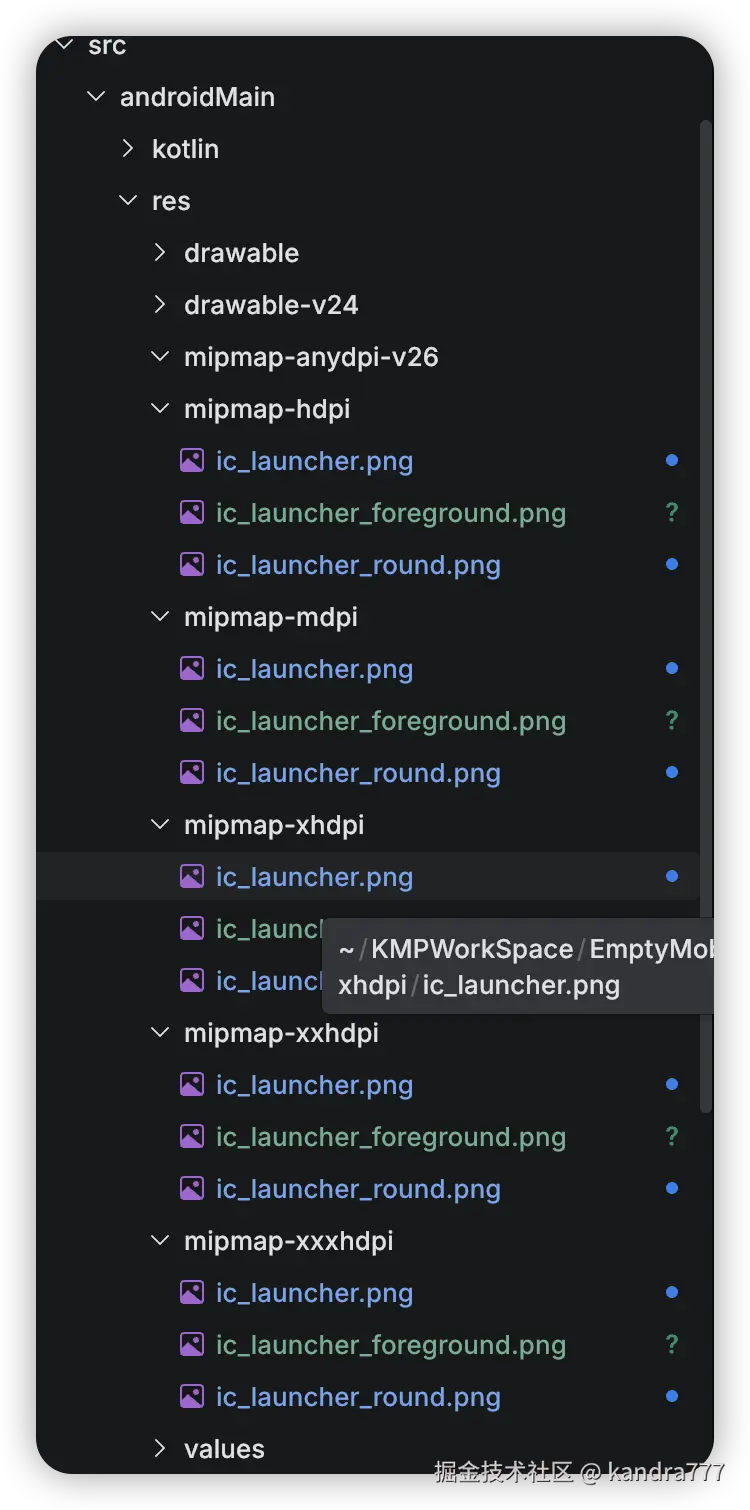Select the androidMain folder name
Screen dimensions: 750x1510
point(197,97)
